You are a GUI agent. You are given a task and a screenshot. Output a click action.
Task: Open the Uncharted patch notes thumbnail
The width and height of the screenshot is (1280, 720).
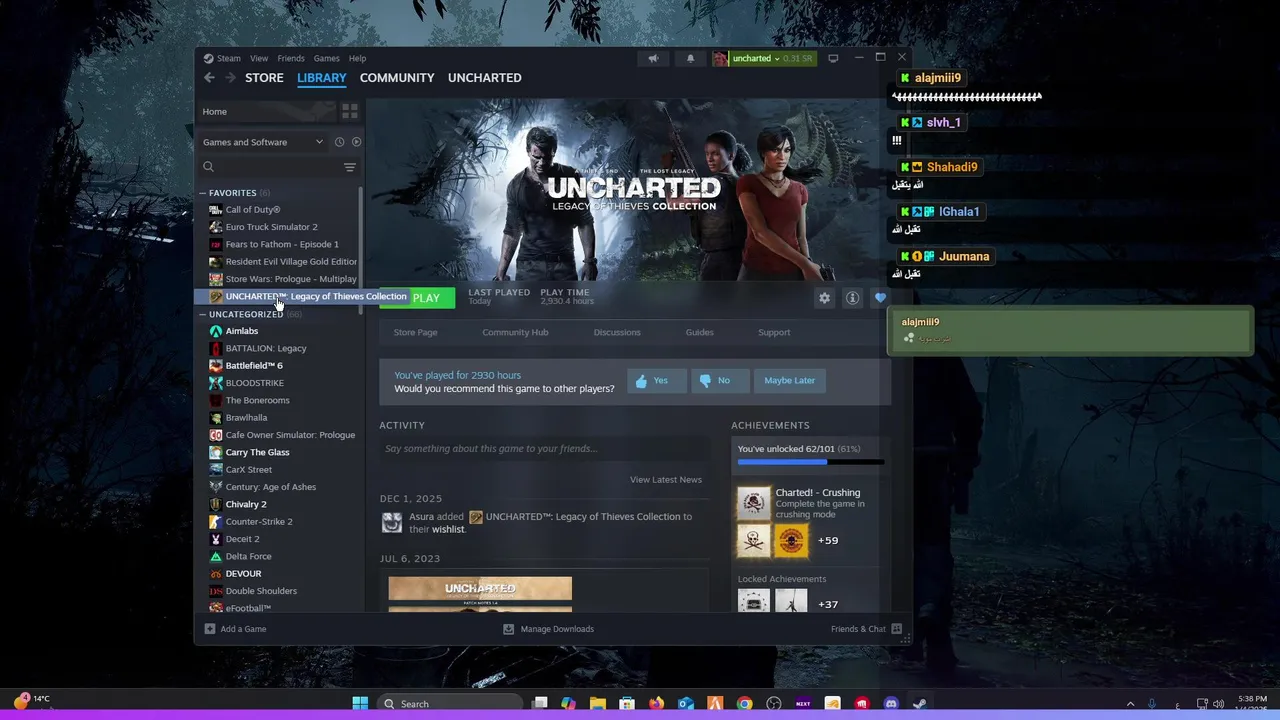pyautogui.click(x=480, y=594)
